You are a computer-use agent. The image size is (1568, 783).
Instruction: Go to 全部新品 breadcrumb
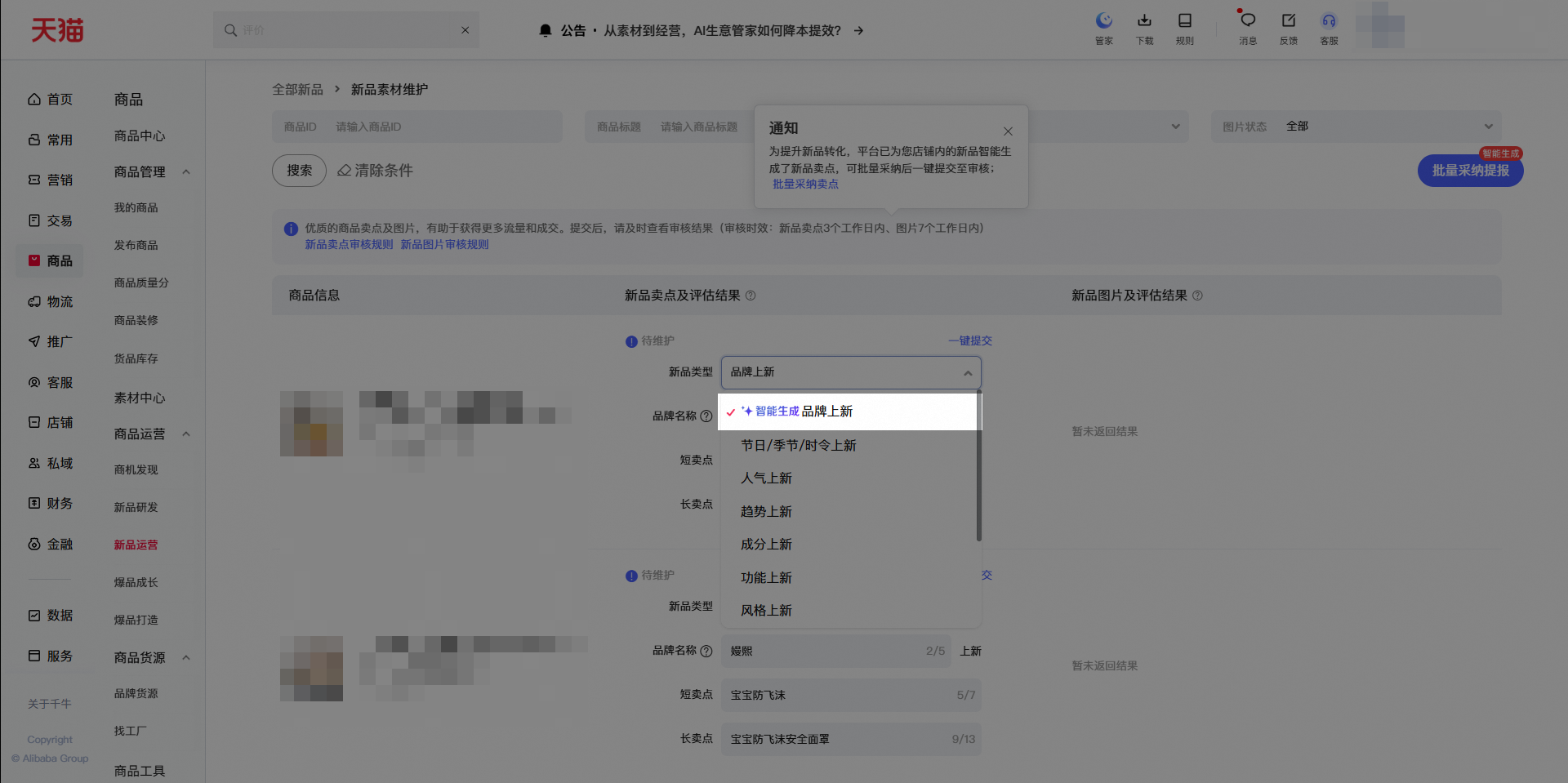297,90
